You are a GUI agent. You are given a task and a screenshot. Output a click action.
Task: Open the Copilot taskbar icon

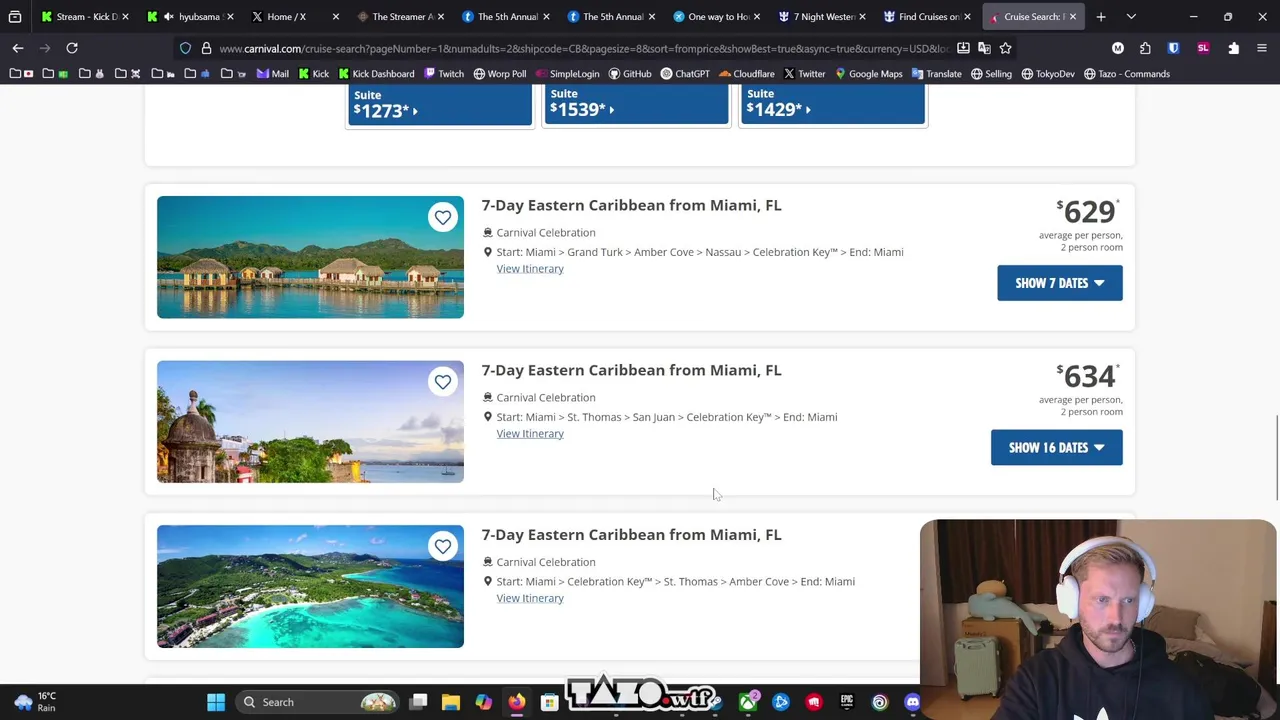point(484,702)
